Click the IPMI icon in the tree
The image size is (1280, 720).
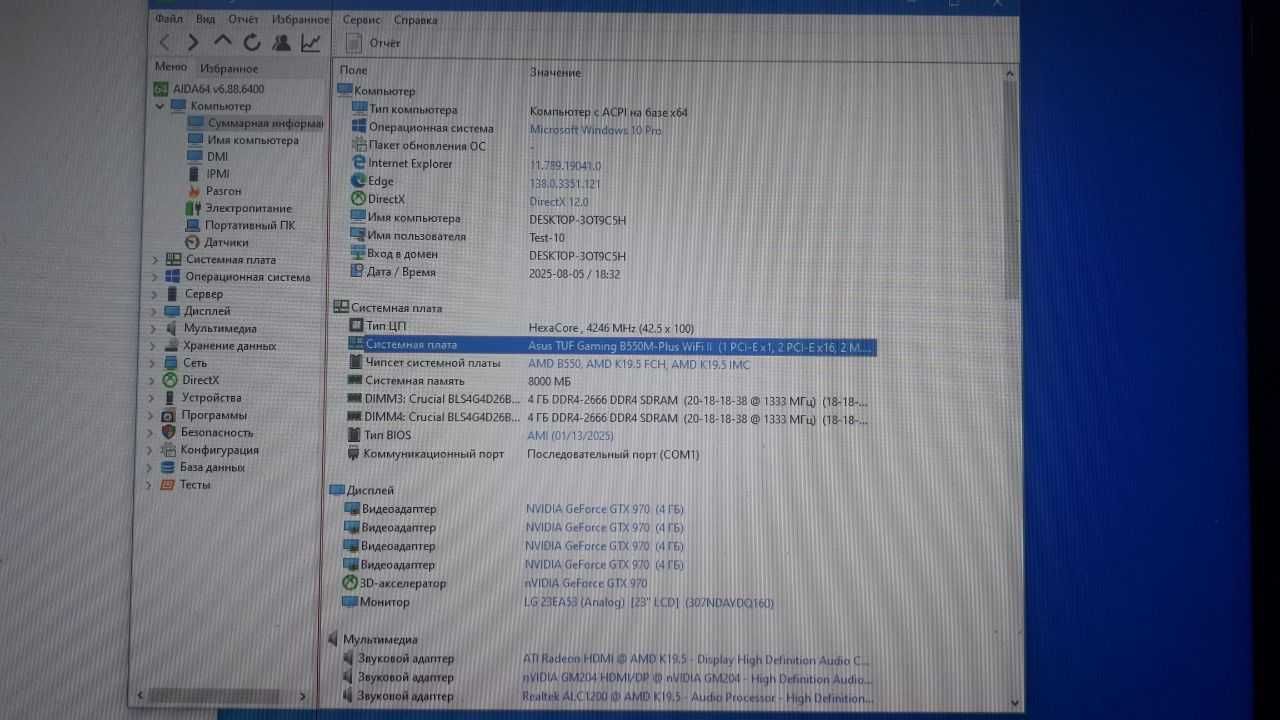pyautogui.click(x=195, y=174)
